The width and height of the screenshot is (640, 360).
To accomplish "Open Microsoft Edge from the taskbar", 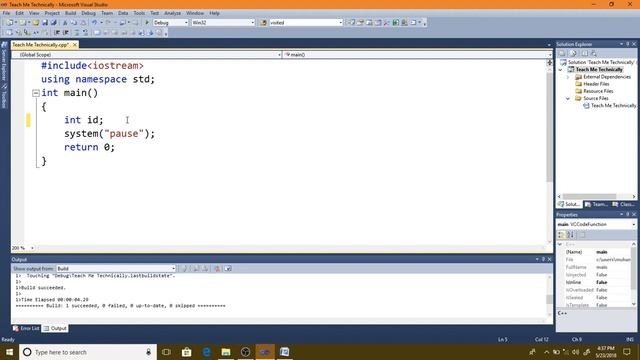I will [207, 352].
